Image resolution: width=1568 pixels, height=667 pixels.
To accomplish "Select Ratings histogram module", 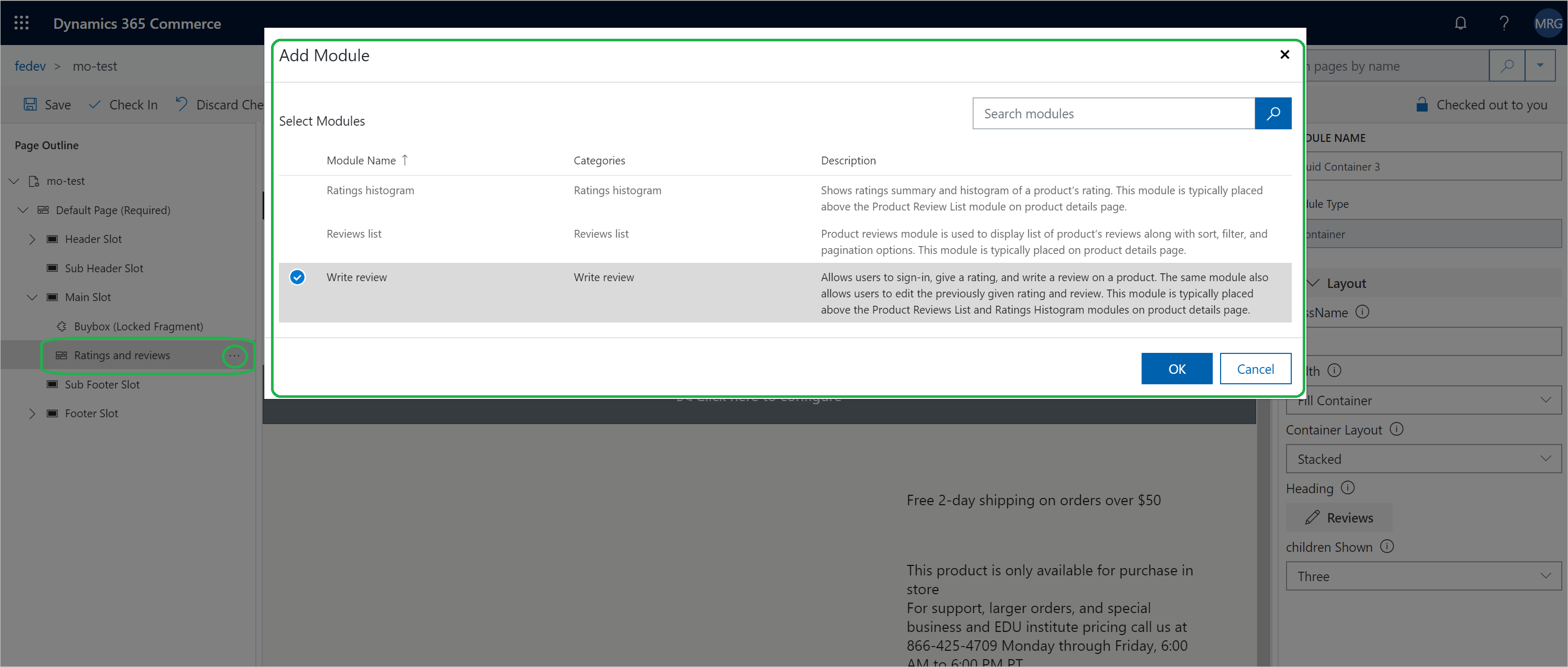I will click(370, 189).
